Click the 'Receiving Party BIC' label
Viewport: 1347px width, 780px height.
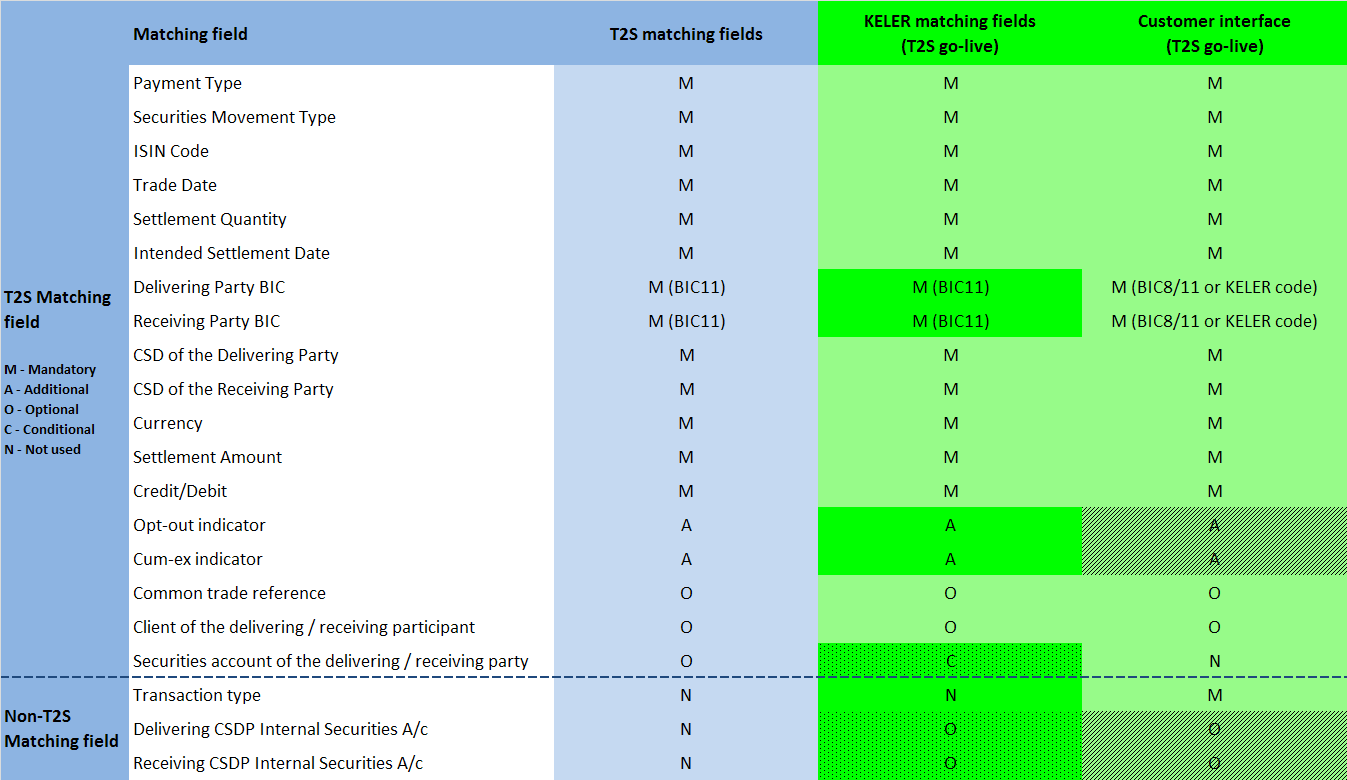coord(207,321)
